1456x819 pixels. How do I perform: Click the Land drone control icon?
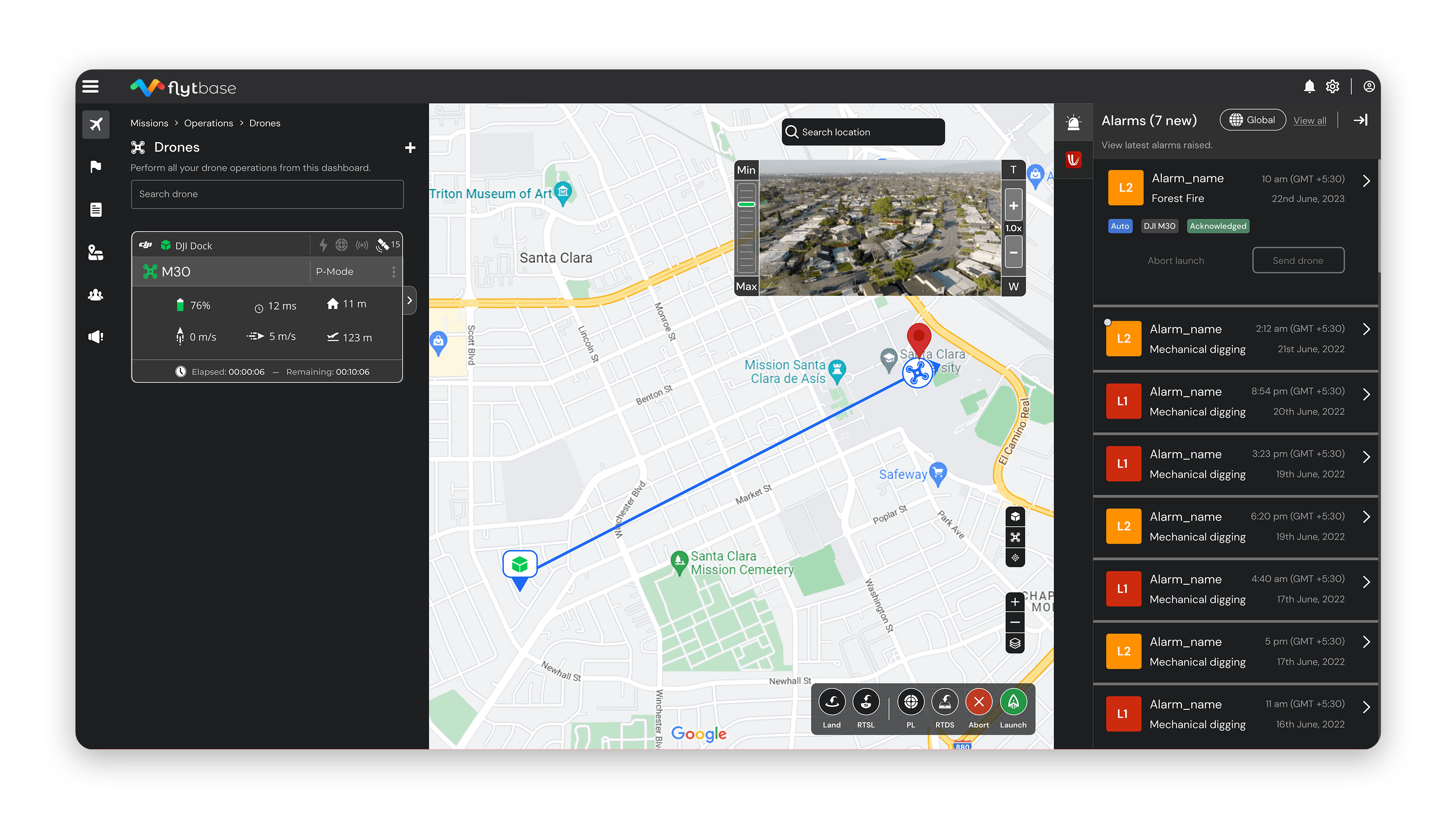(832, 703)
